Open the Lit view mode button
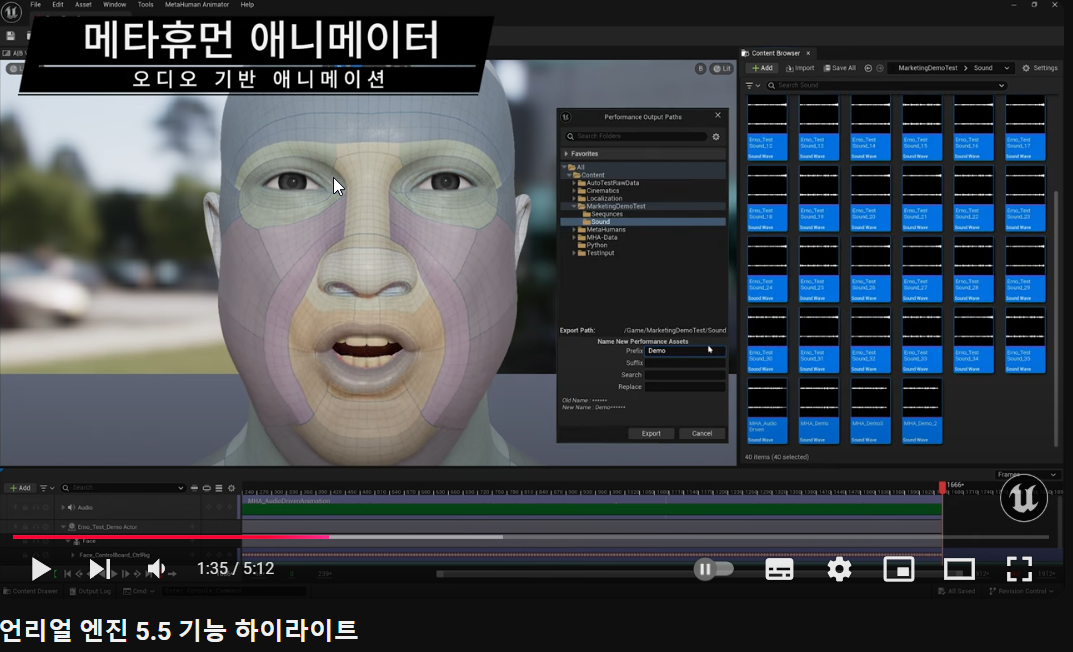Viewport: 1073px width, 652px height. tap(721, 68)
